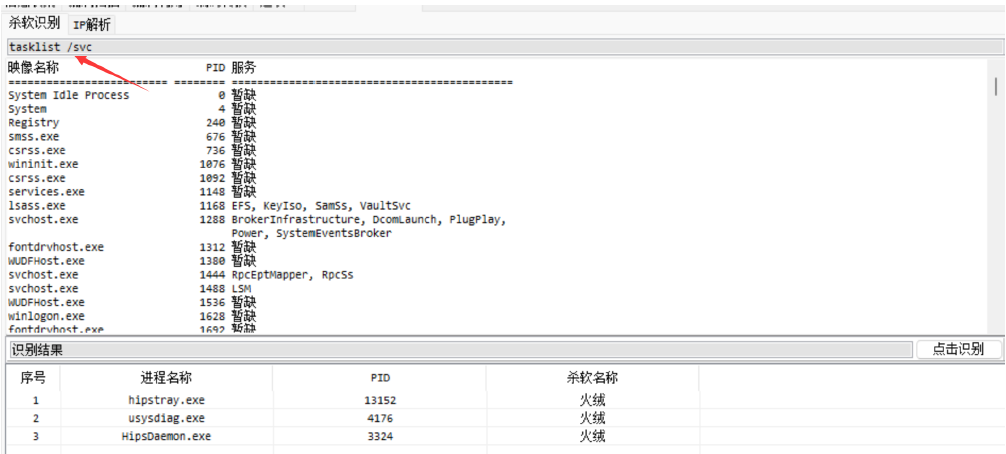This screenshot has width=1006, height=454.
Task: Click sequence number 3 in results
Action: point(36,436)
